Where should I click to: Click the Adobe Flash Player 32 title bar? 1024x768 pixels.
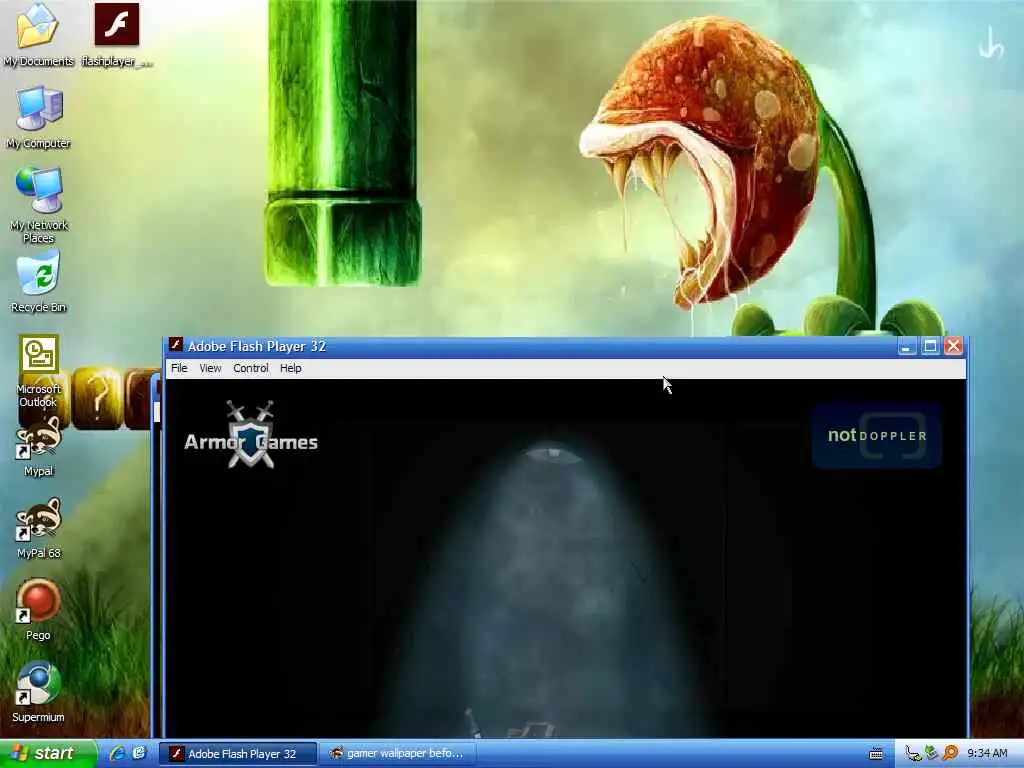[x=565, y=346]
